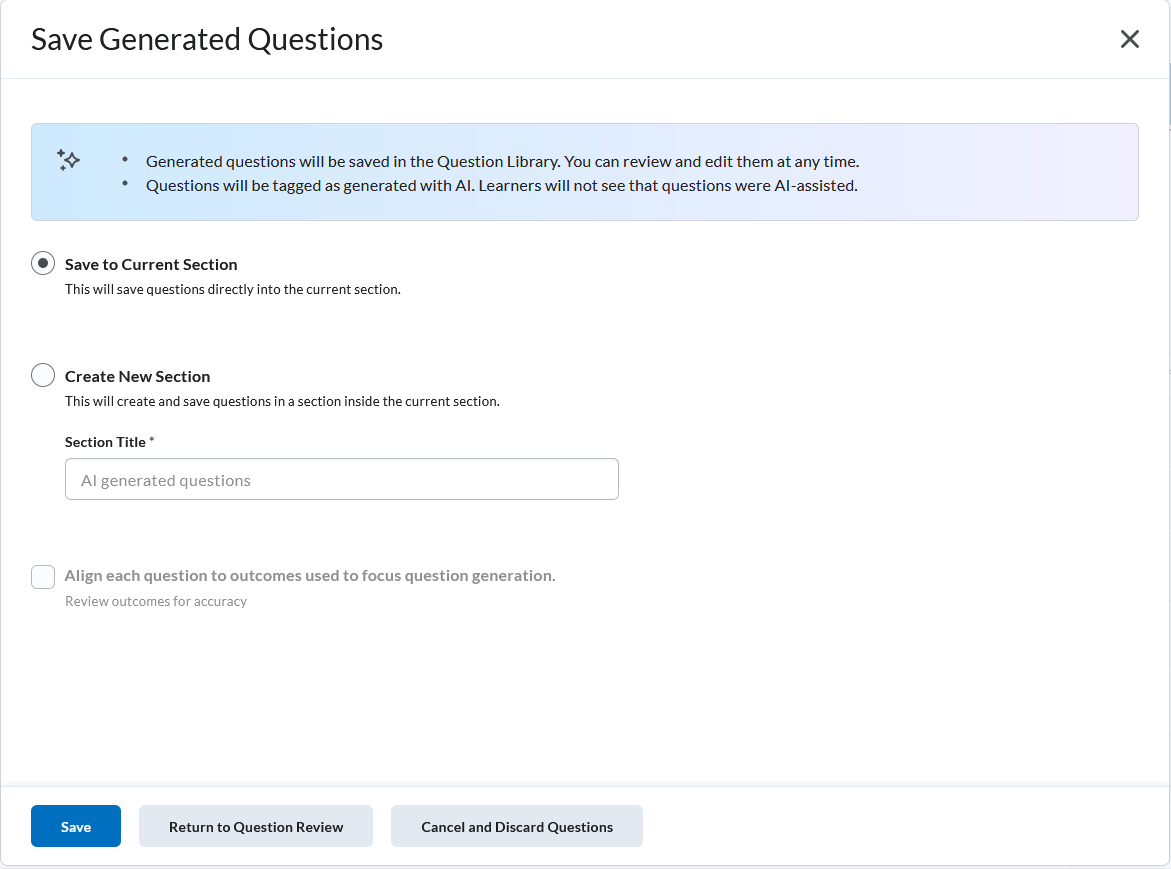1171x869 pixels.
Task: Choose the Create New Section radio option
Action: pos(43,375)
